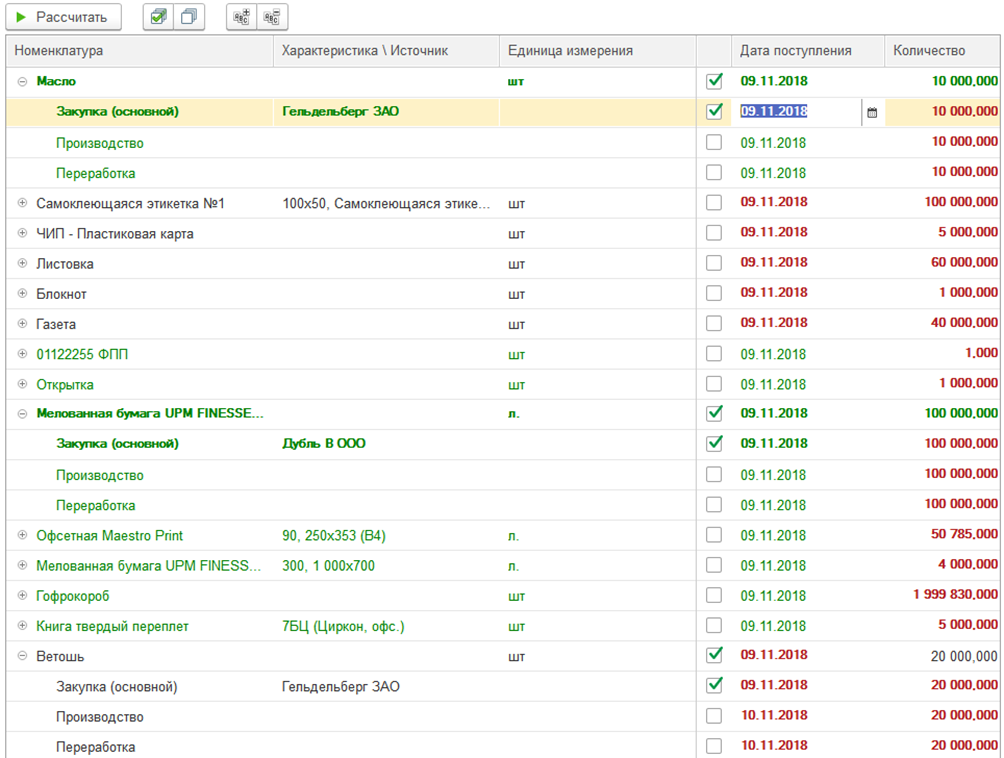Click the highlighted date input 09.11.2018
The width and height of the screenshot is (1004, 758).
click(x=775, y=112)
